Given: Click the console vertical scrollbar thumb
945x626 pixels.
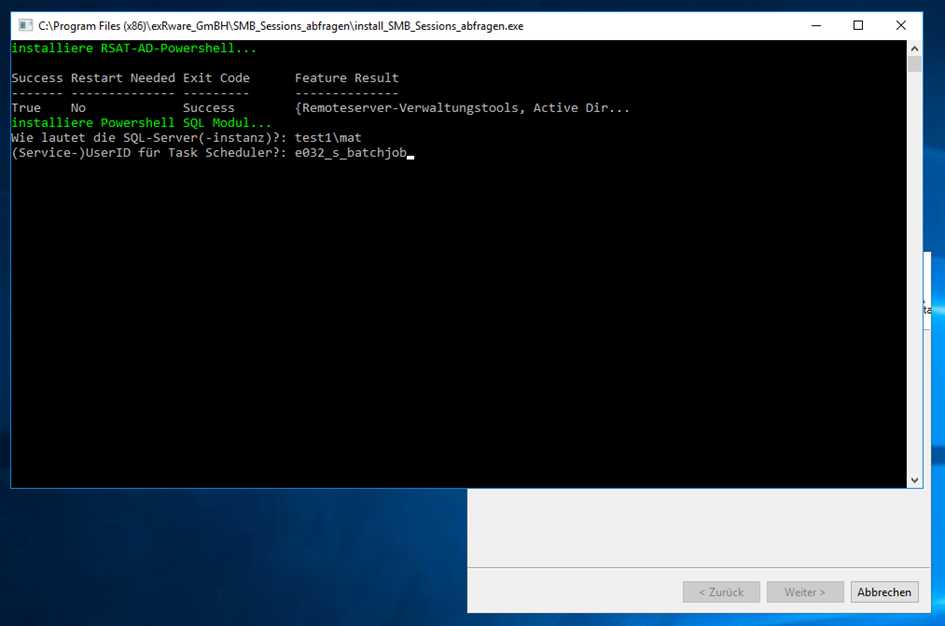Looking at the screenshot, I should [914, 64].
